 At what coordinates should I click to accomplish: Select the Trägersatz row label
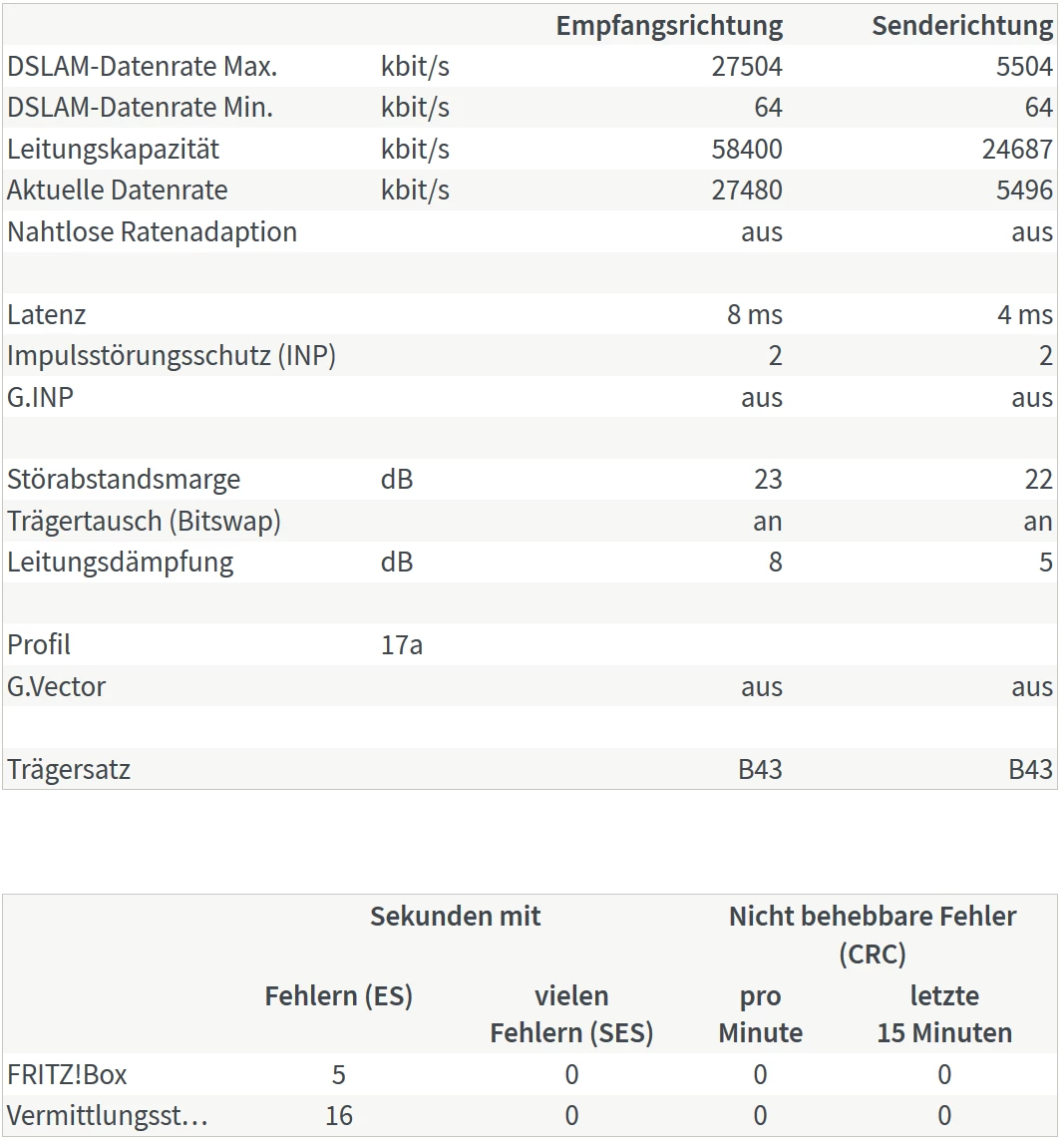pos(69,770)
